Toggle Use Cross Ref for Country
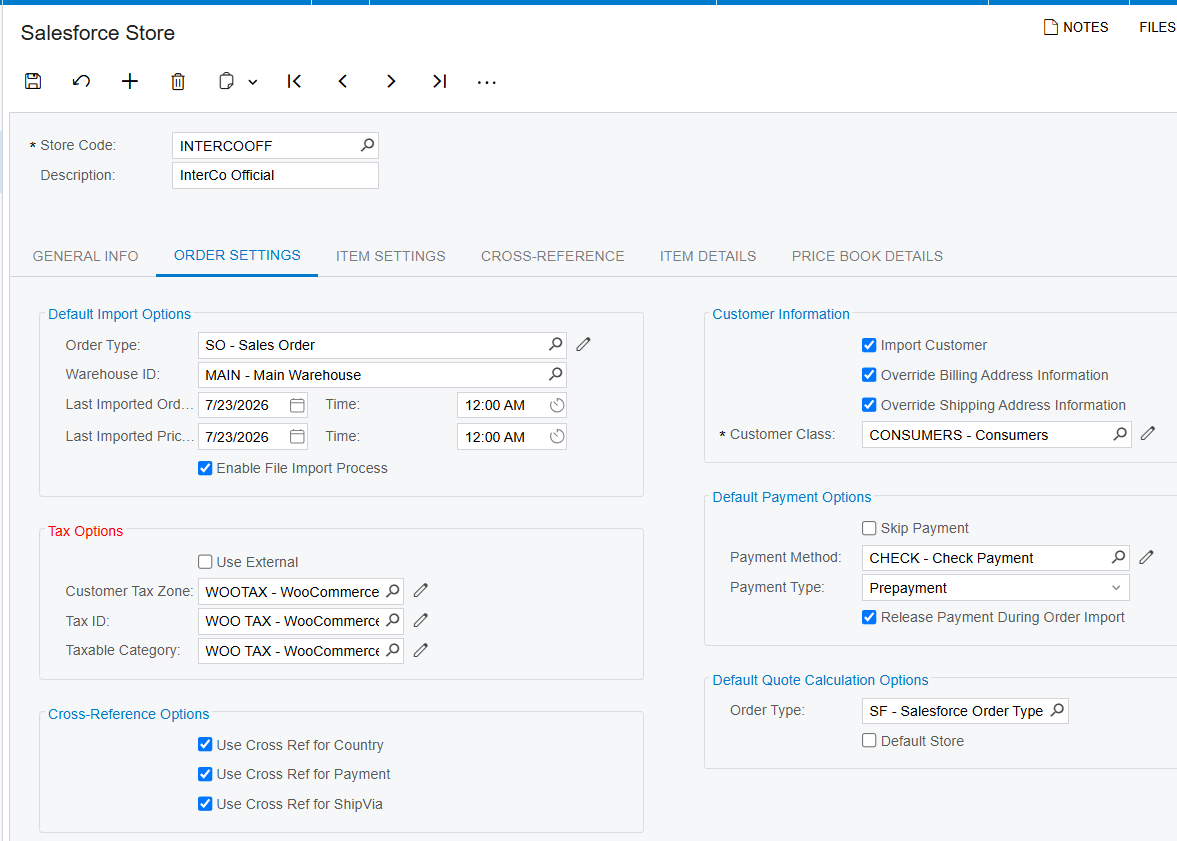Screen dimensions: 1177x841 click(x=205, y=744)
